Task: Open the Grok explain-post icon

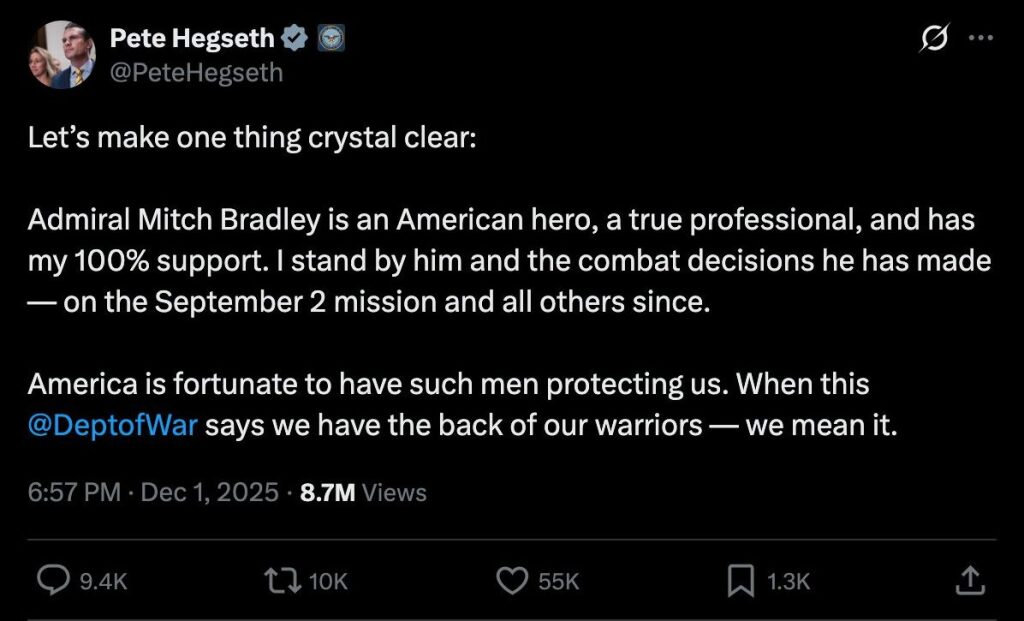Action: click(934, 41)
